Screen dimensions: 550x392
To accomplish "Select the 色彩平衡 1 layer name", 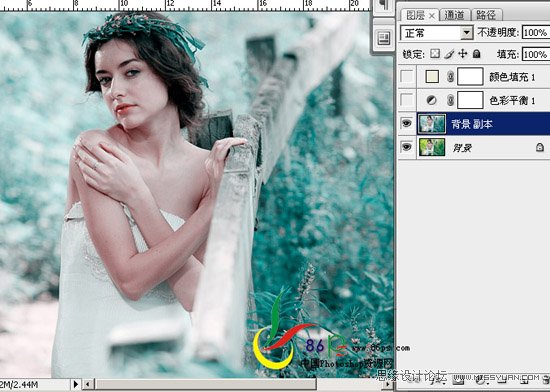I will pos(512,101).
